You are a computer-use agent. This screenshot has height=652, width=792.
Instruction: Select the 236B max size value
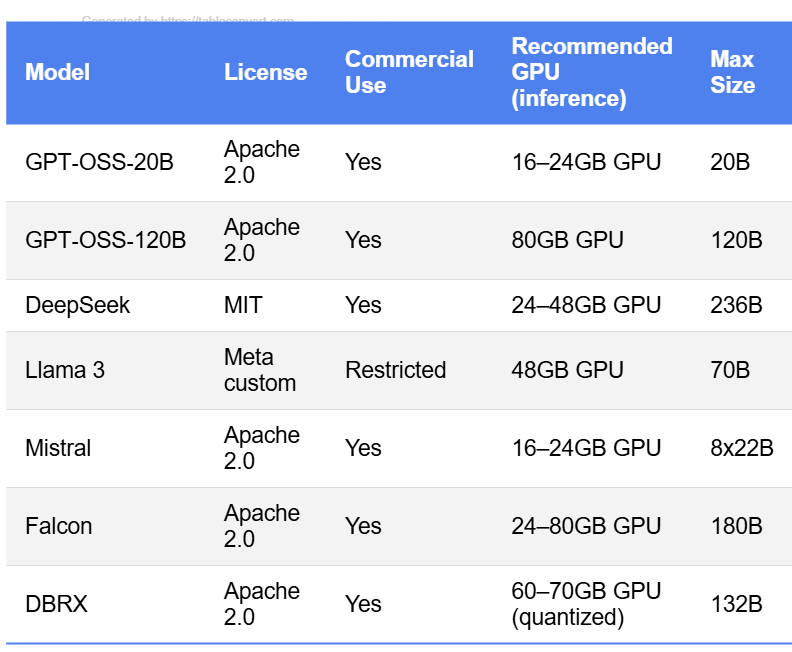pyautogui.click(x=736, y=305)
